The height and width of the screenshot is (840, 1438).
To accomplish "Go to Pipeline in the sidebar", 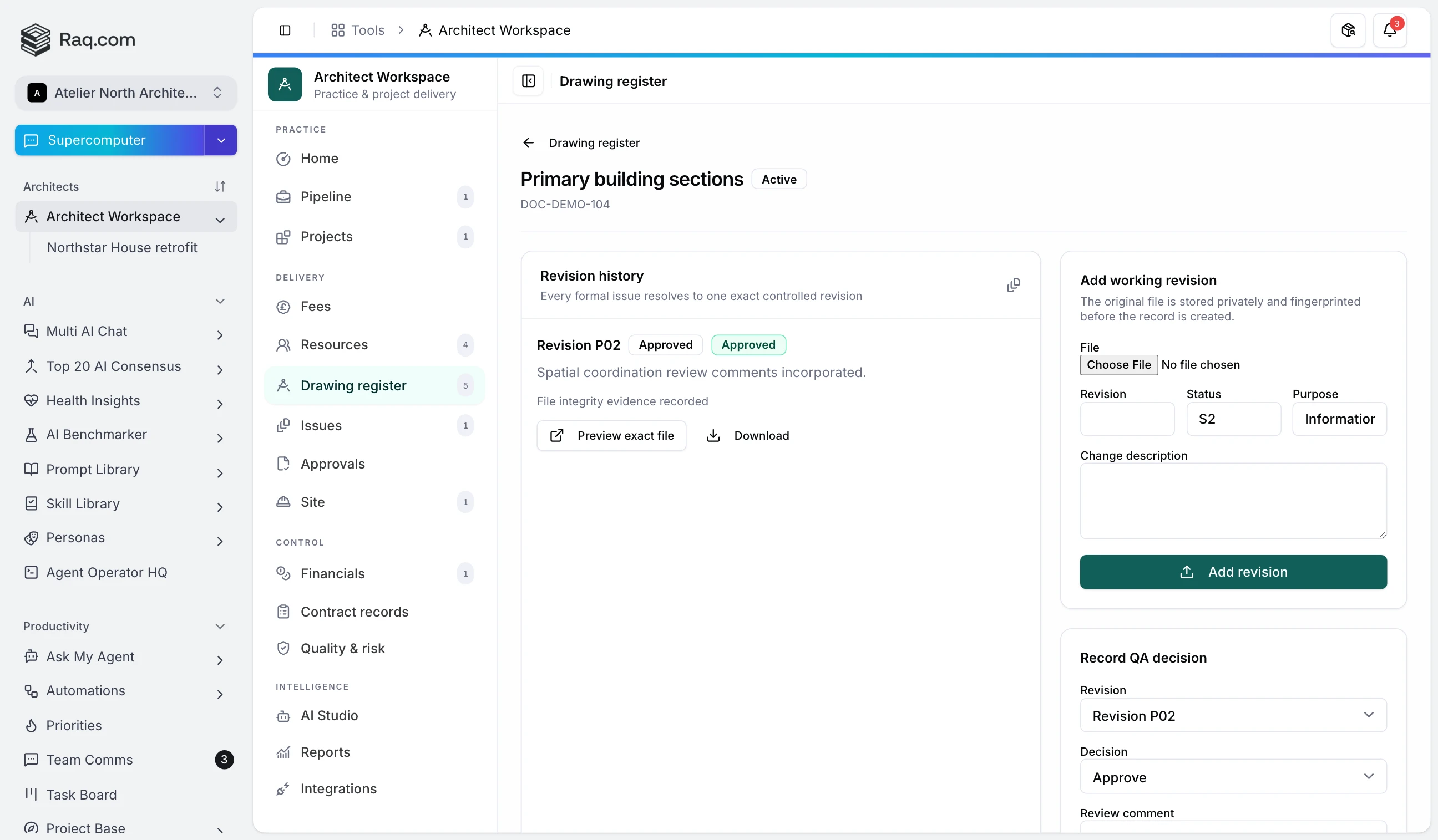I will [x=374, y=197].
